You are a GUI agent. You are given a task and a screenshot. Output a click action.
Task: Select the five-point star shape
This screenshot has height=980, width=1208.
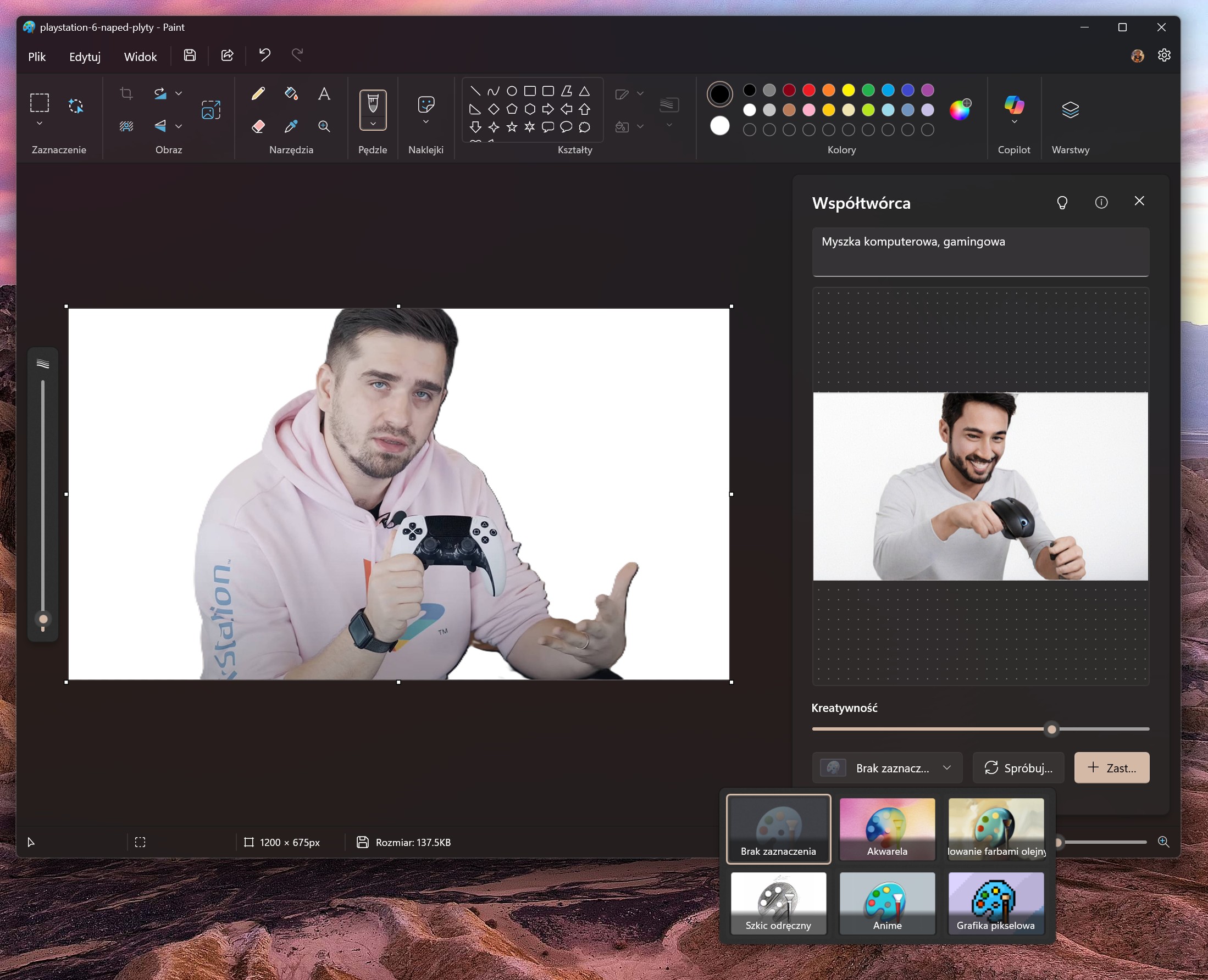(512, 127)
